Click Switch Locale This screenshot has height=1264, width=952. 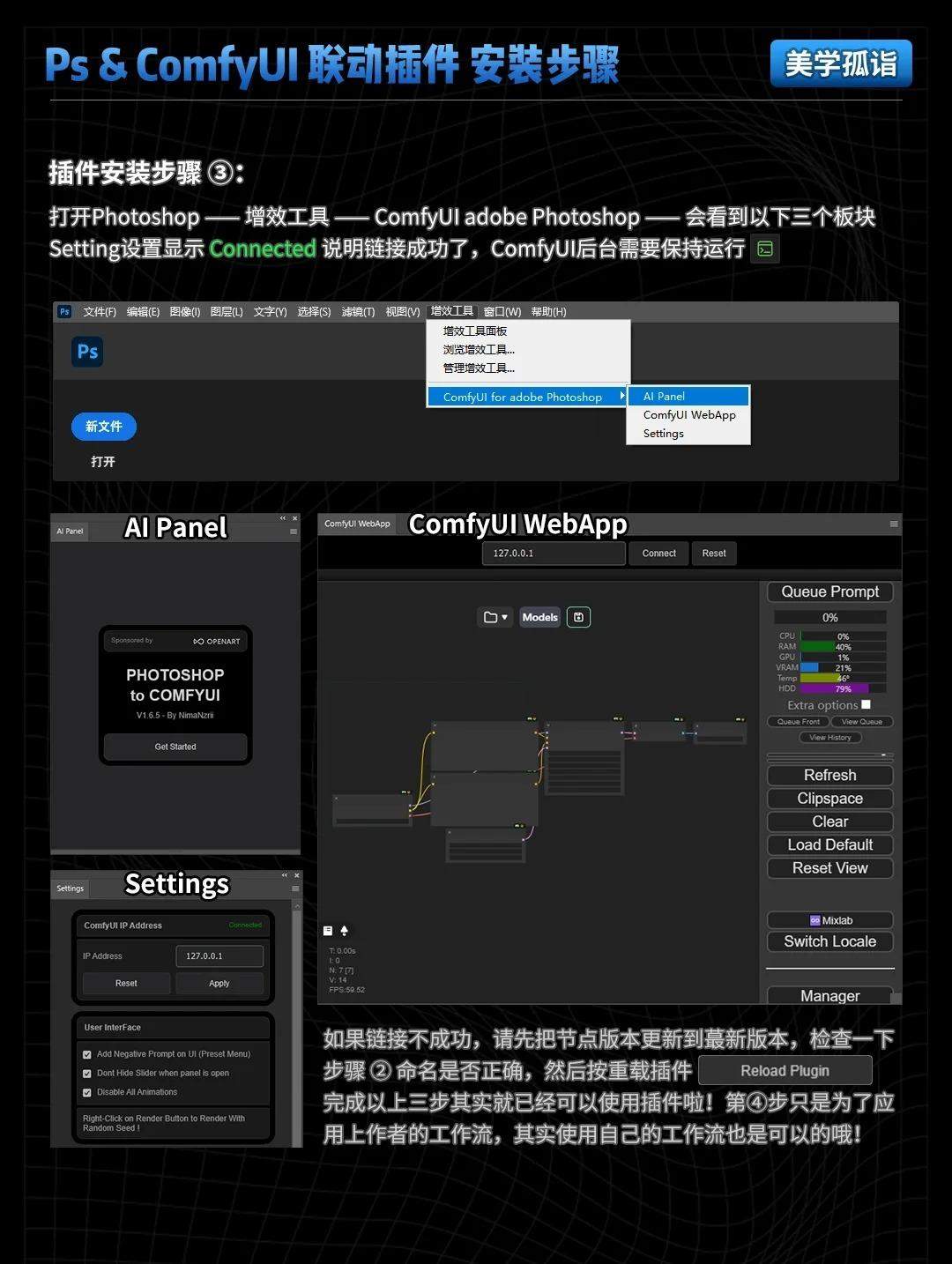pyautogui.click(x=830, y=941)
